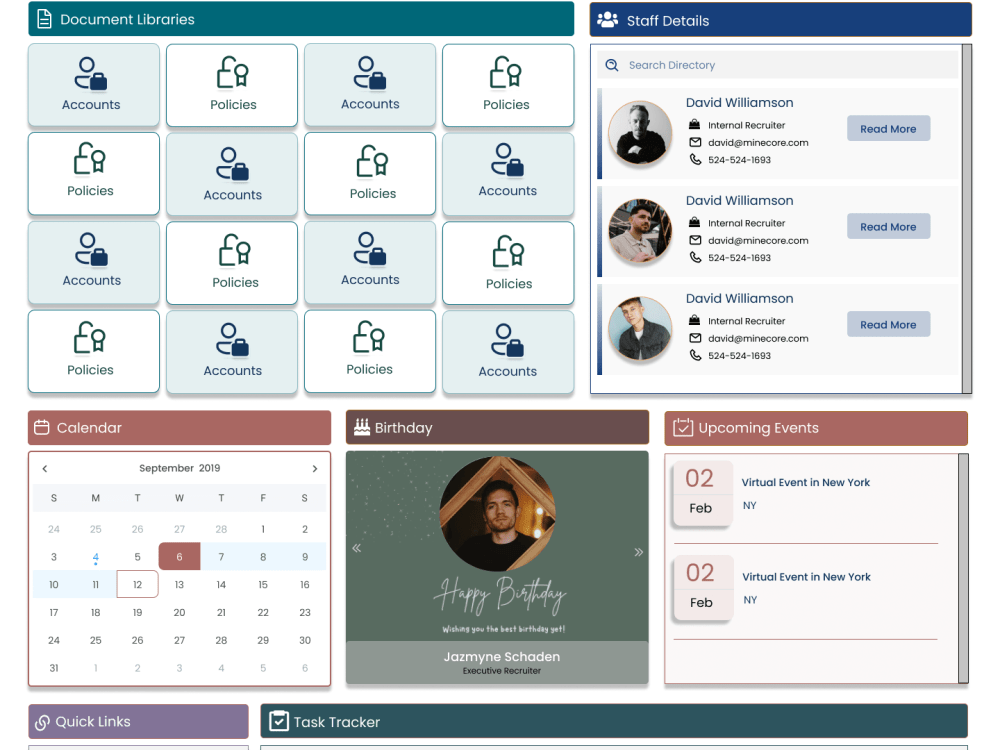Click the checklist icon beside Upcoming Events

[682, 427]
